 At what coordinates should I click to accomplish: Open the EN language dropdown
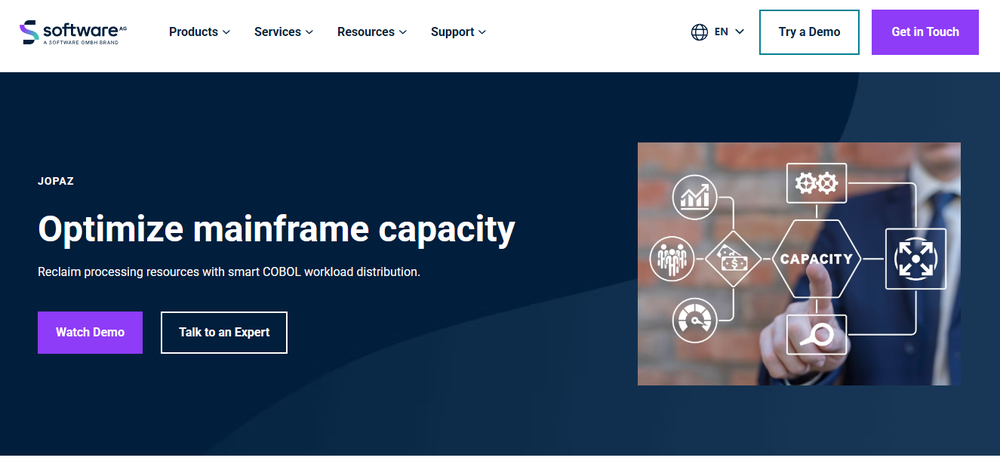729,31
